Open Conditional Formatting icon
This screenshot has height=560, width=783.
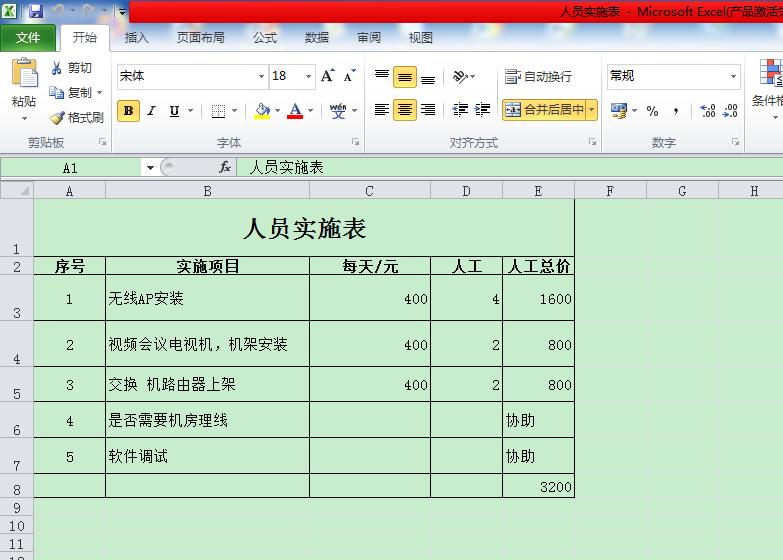point(771,72)
